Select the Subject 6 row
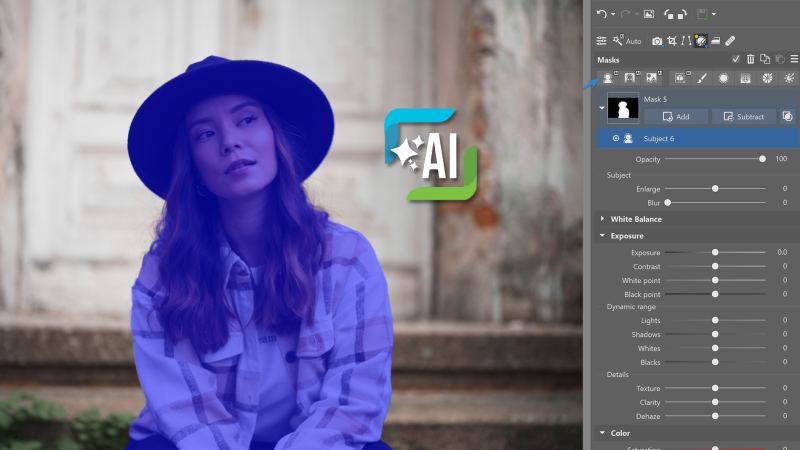The height and width of the screenshot is (450, 800). [x=697, y=138]
